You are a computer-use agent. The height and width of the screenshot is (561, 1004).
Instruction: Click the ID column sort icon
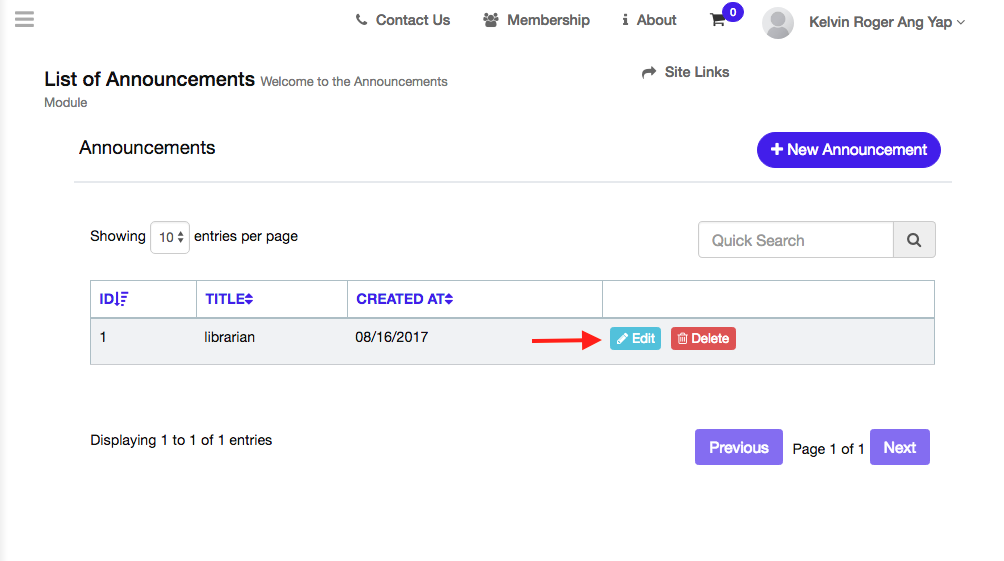click(122, 298)
